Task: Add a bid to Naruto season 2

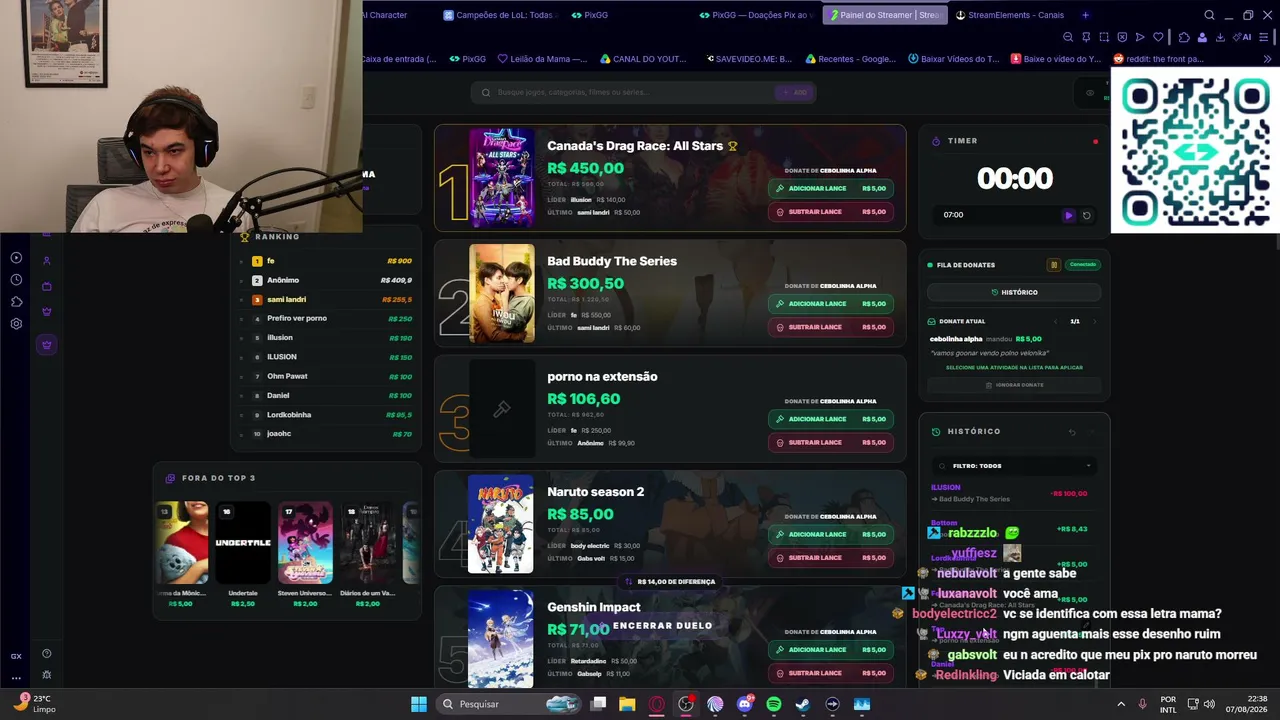Action: click(830, 534)
